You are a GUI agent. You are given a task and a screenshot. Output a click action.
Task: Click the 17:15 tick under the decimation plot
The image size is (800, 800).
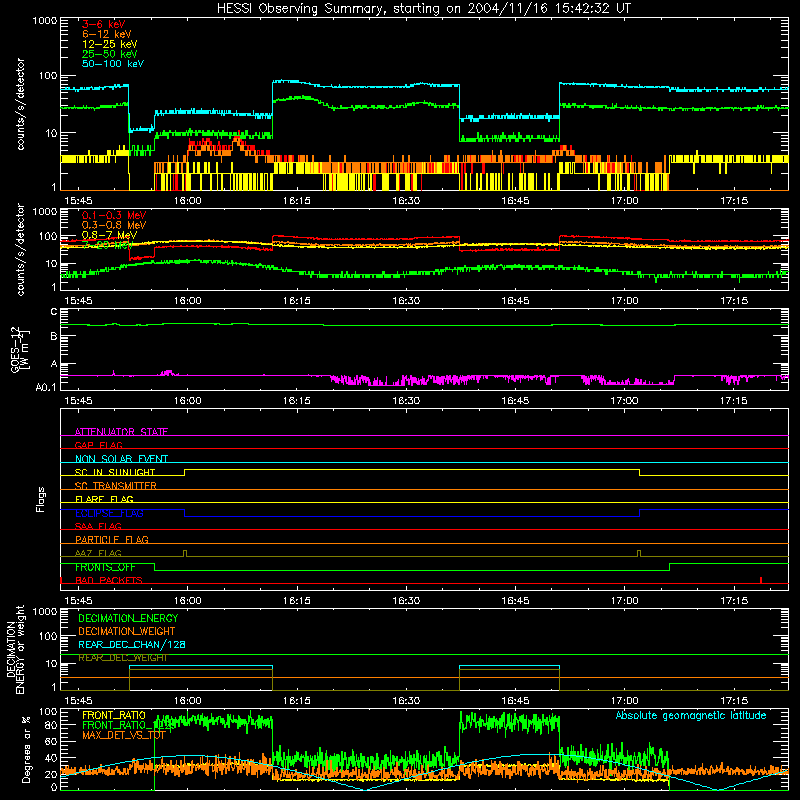(x=734, y=701)
